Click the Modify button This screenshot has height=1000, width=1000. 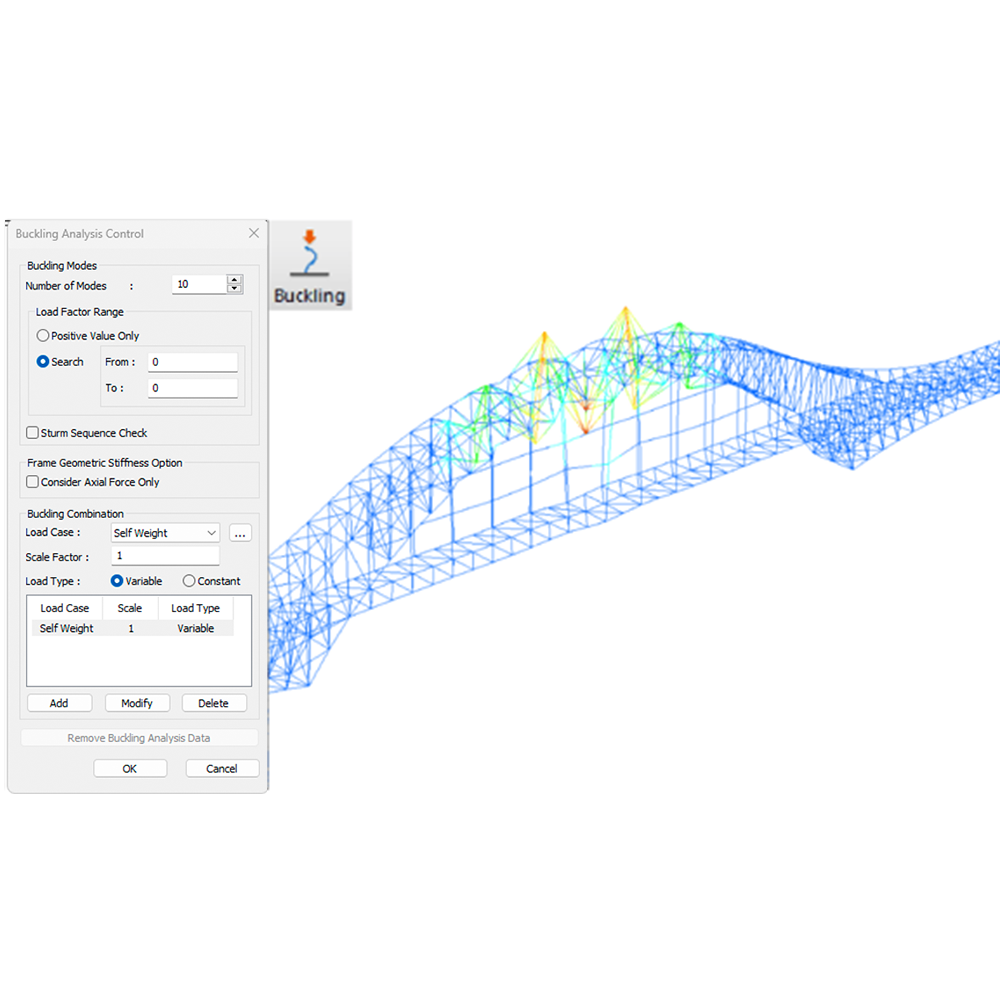[x=137, y=703]
